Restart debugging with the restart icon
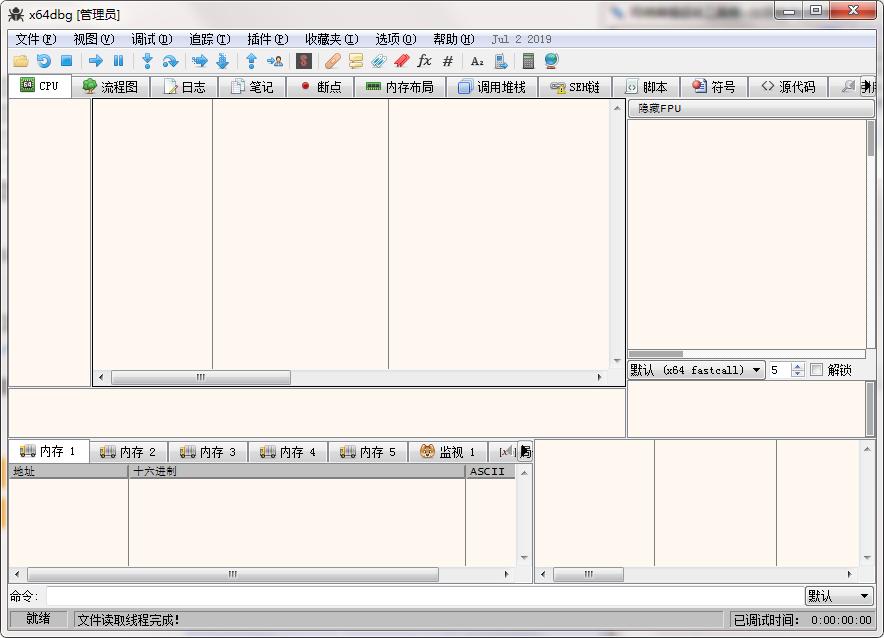This screenshot has width=884, height=638. [x=44, y=61]
